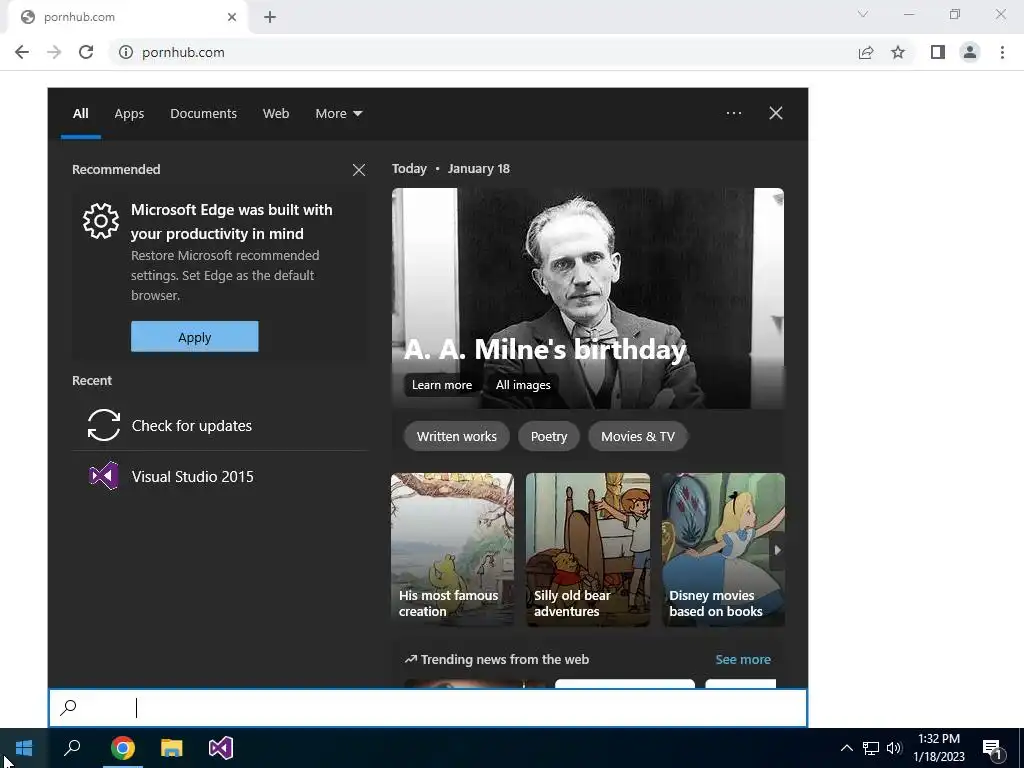Click the network tray icon
The width and height of the screenshot is (1024, 768).
(871, 748)
